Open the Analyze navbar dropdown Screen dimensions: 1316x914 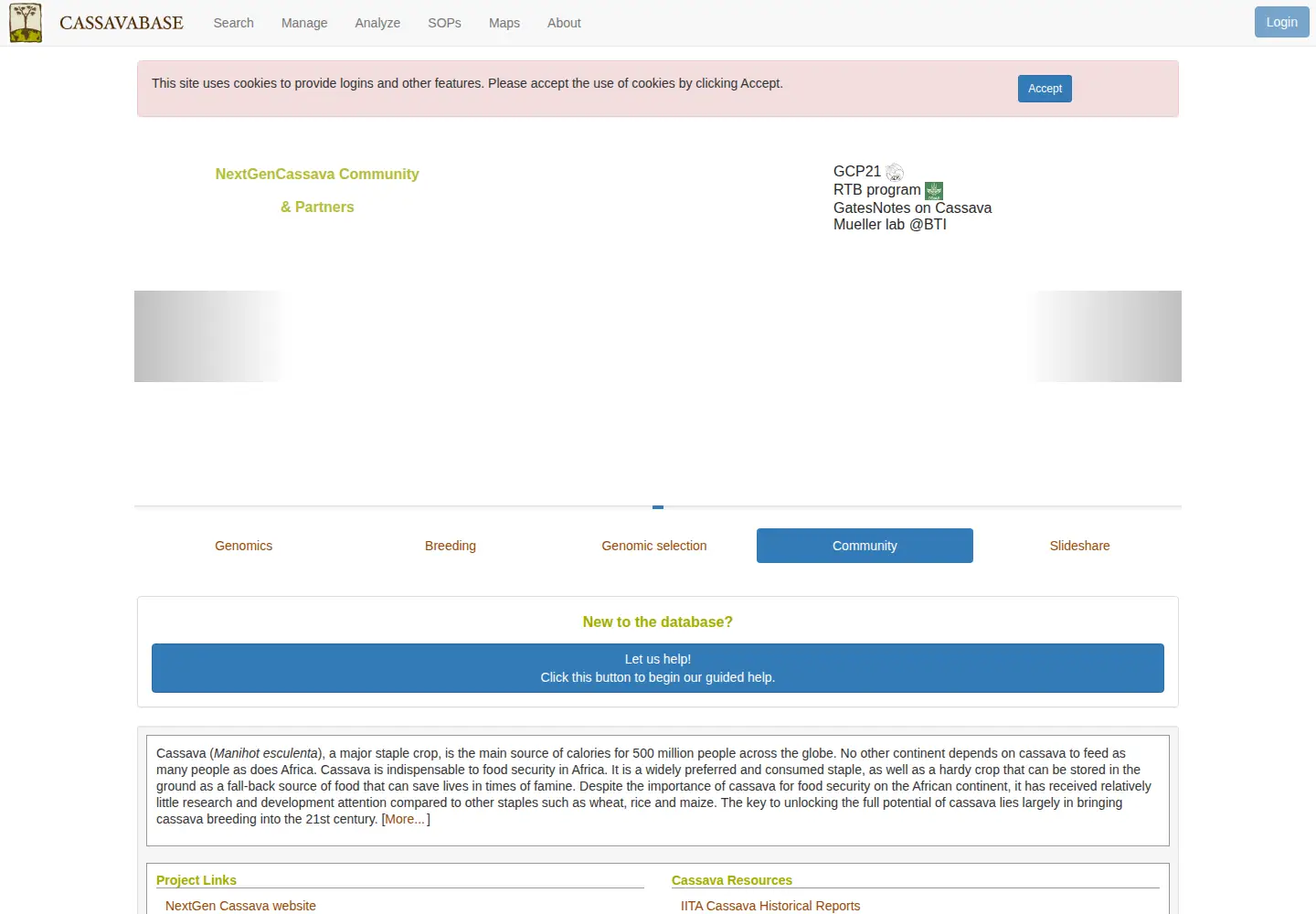[x=377, y=23]
